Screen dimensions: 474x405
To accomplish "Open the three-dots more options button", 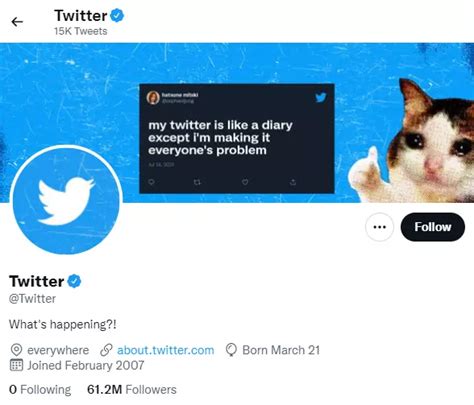I will coord(380,227).
